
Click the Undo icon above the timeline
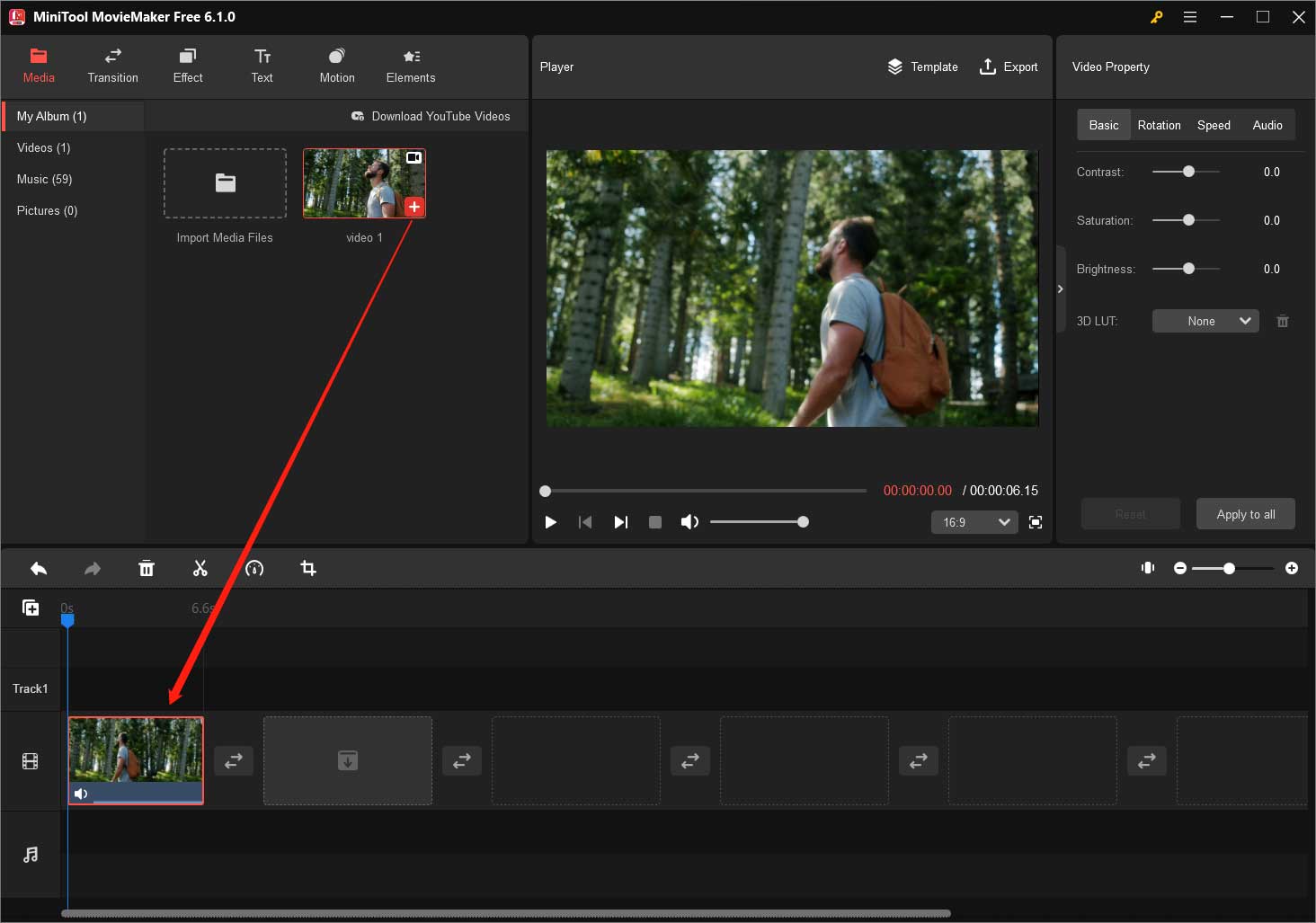(39, 568)
